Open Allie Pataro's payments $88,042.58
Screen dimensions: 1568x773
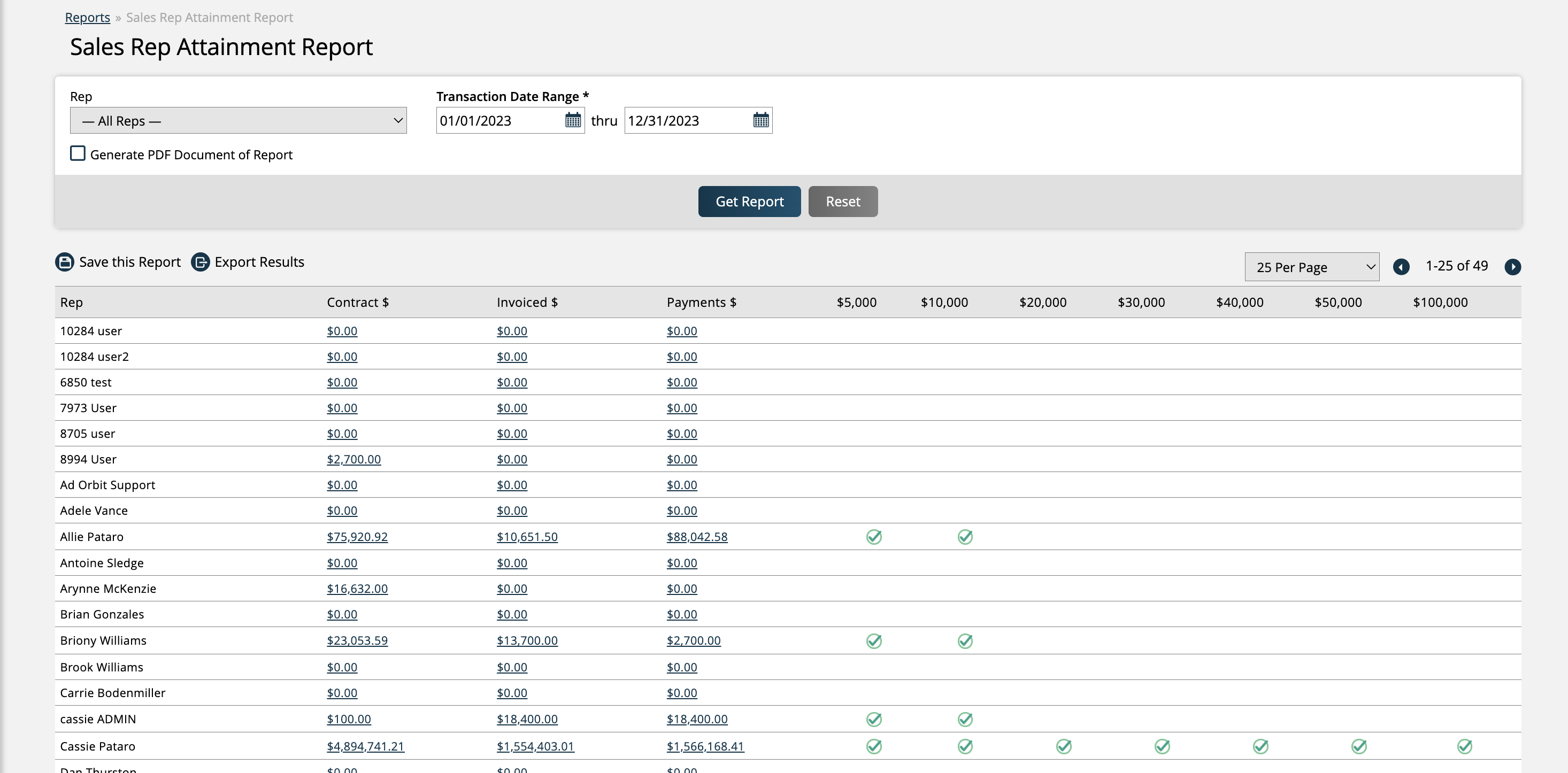pyautogui.click(x=696, y=537)
